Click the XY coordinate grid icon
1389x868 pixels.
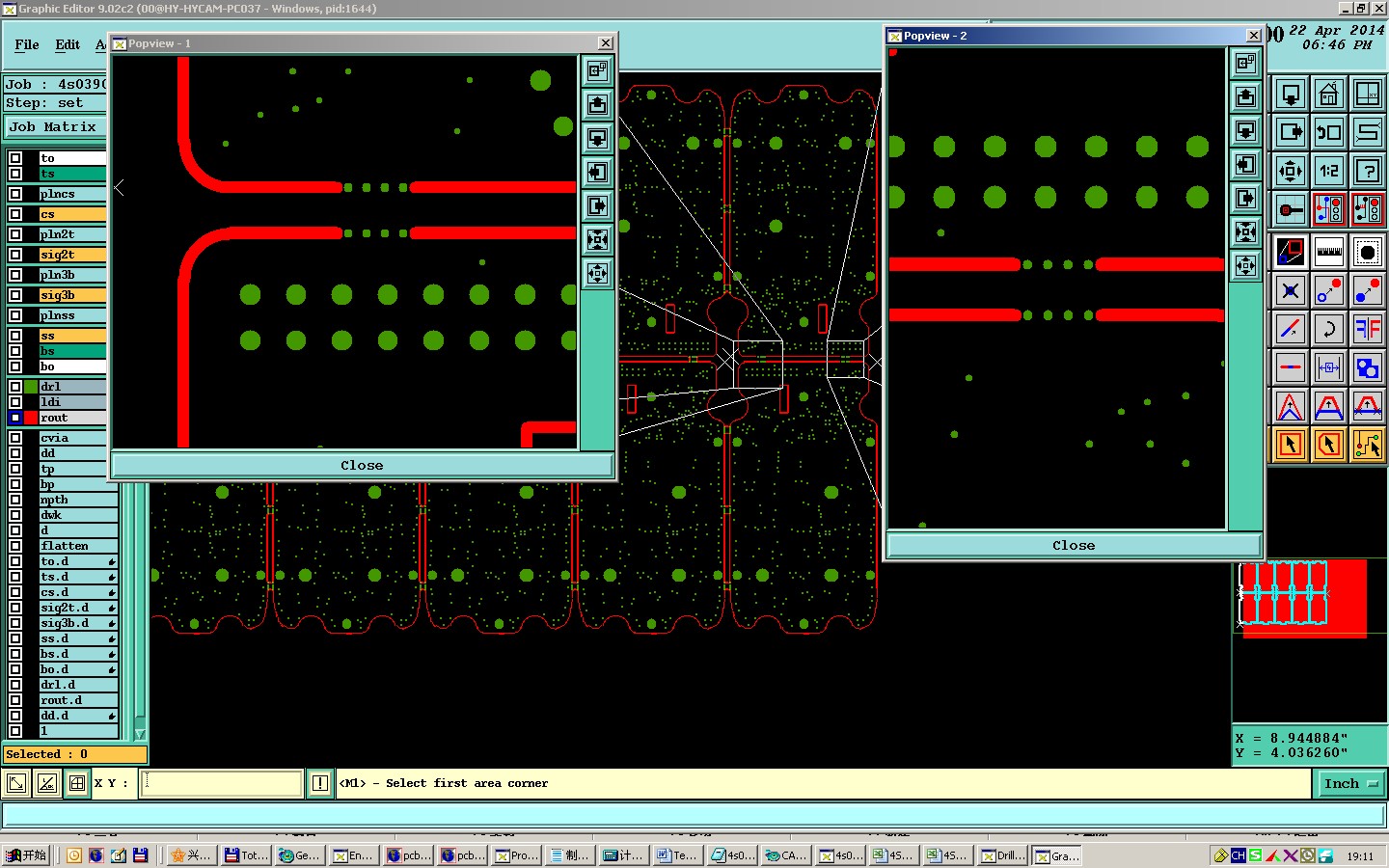[1367, 95]
